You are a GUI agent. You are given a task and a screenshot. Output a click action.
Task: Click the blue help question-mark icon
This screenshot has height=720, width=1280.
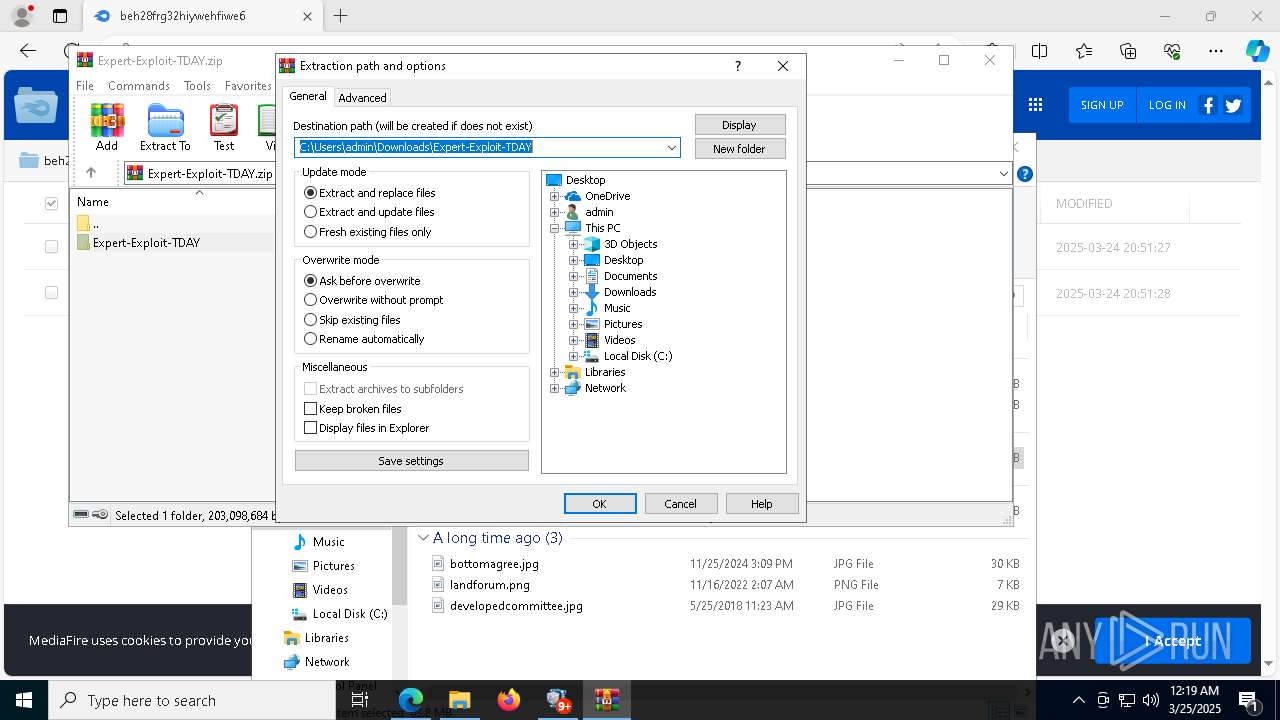(1024, 174)
